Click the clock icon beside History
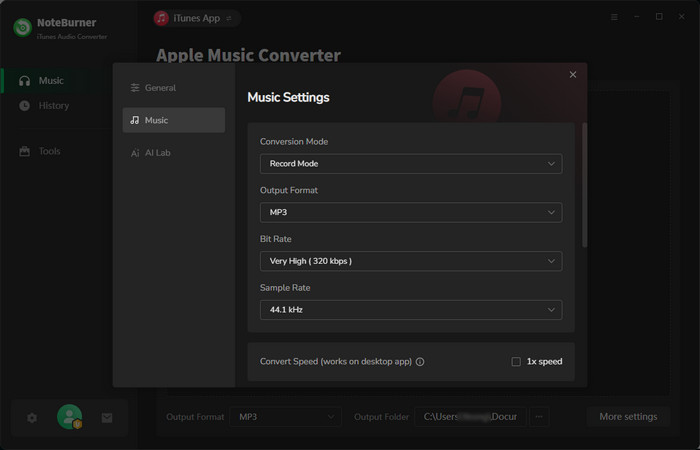Screen dimensions: 700x450 (25, 106)
